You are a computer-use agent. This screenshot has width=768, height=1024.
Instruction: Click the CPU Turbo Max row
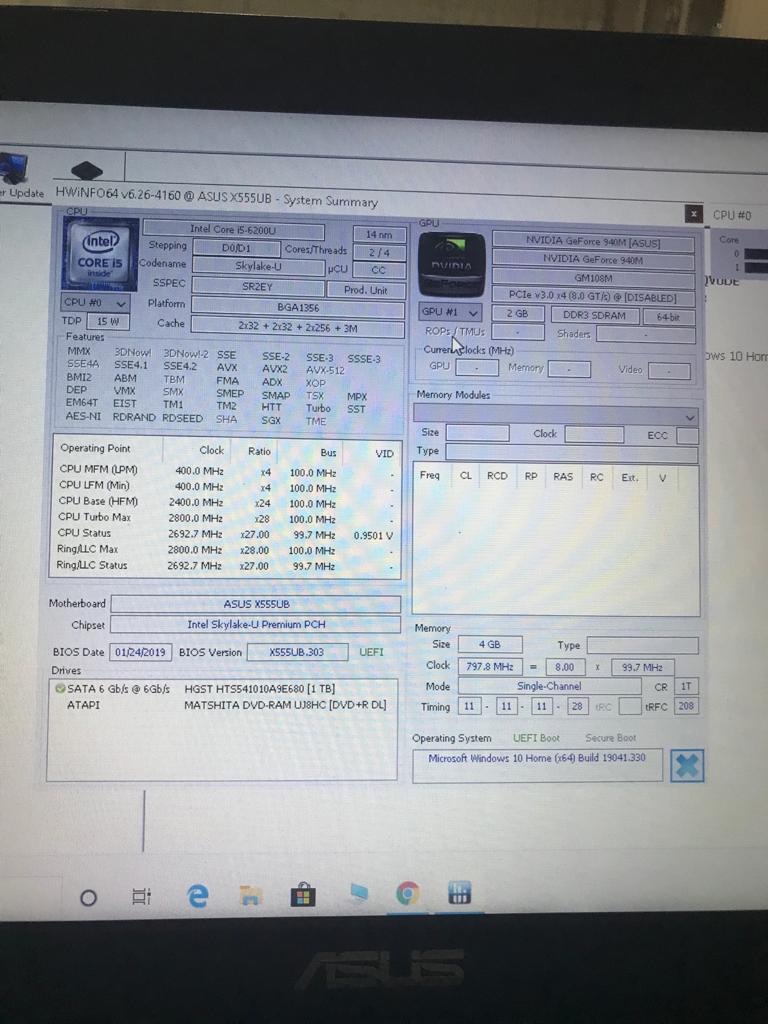click(x=226, y=518)
